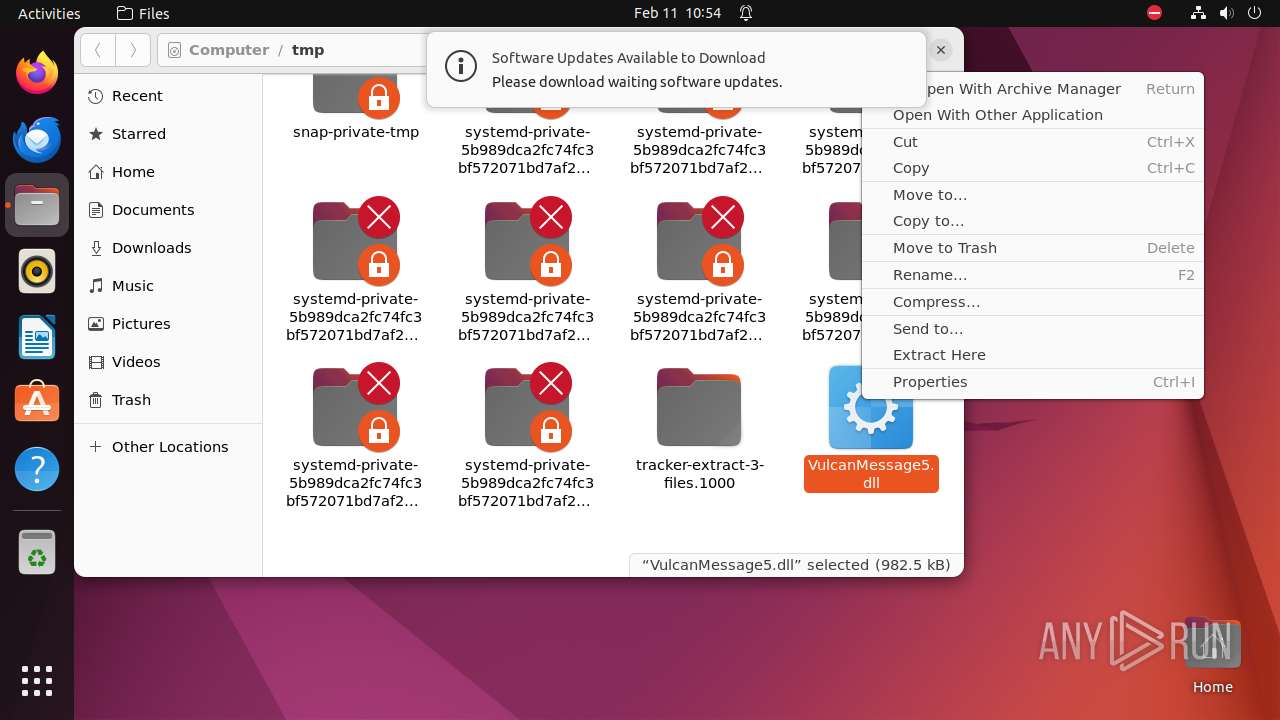Open Rhythmbox music player in dock

pos(37,271)
